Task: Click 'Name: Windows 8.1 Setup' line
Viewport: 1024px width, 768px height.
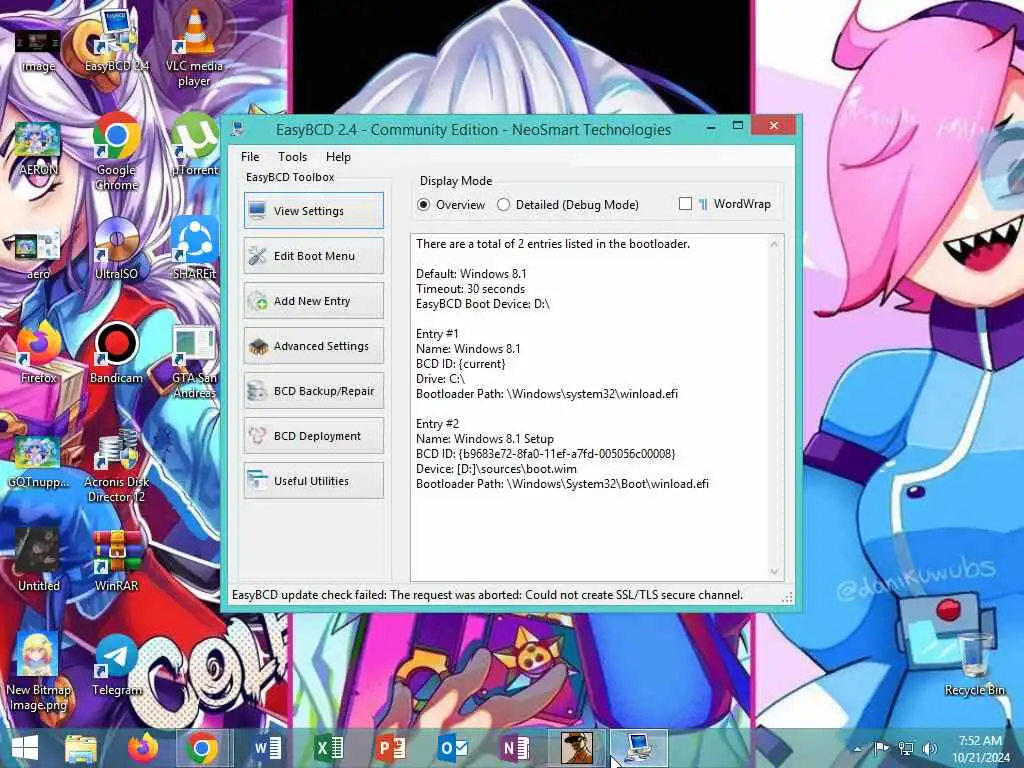Action: click(x=485, y=439)
